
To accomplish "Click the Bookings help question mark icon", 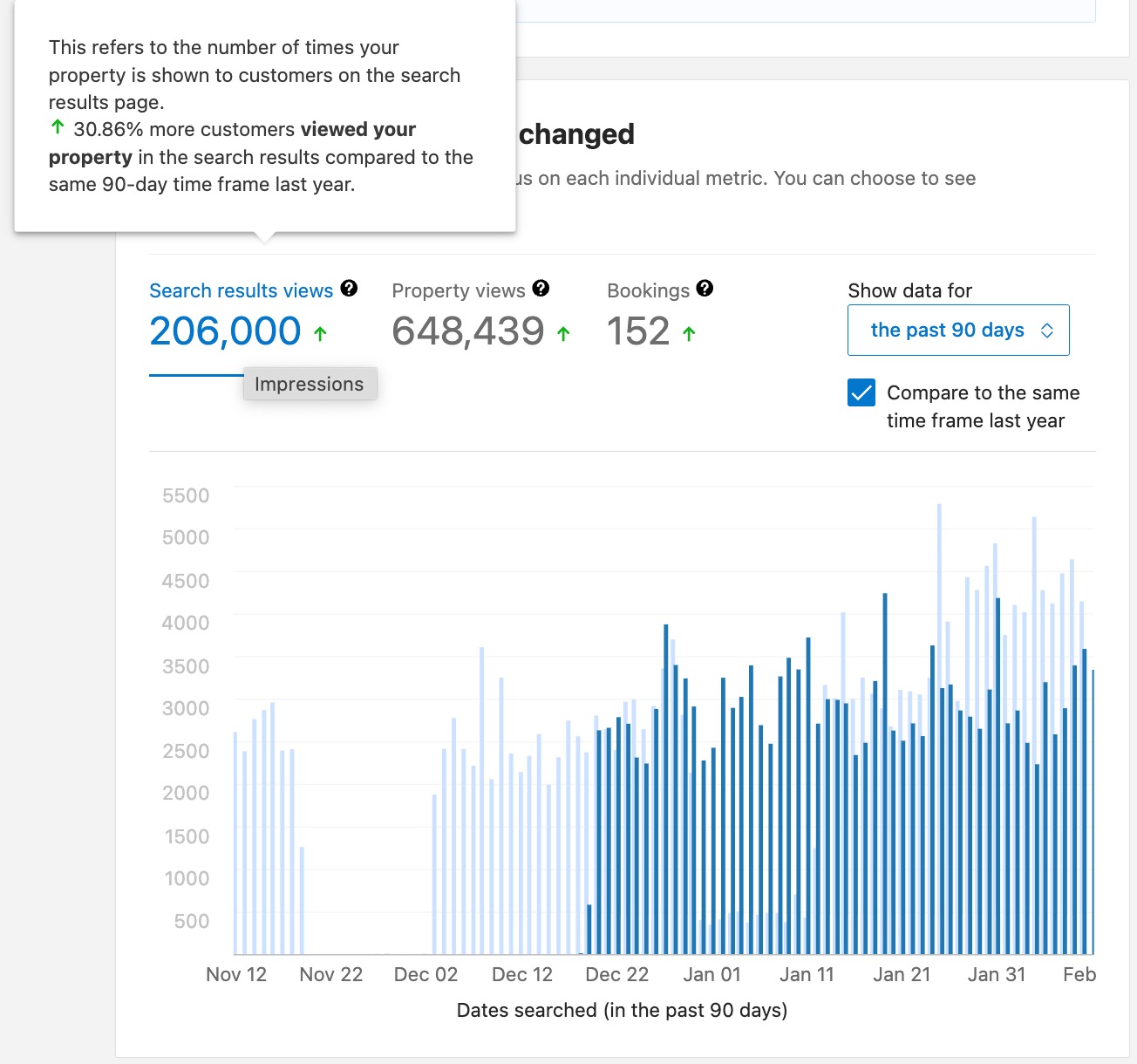I will pyautogui.click(x=705, y=288).
